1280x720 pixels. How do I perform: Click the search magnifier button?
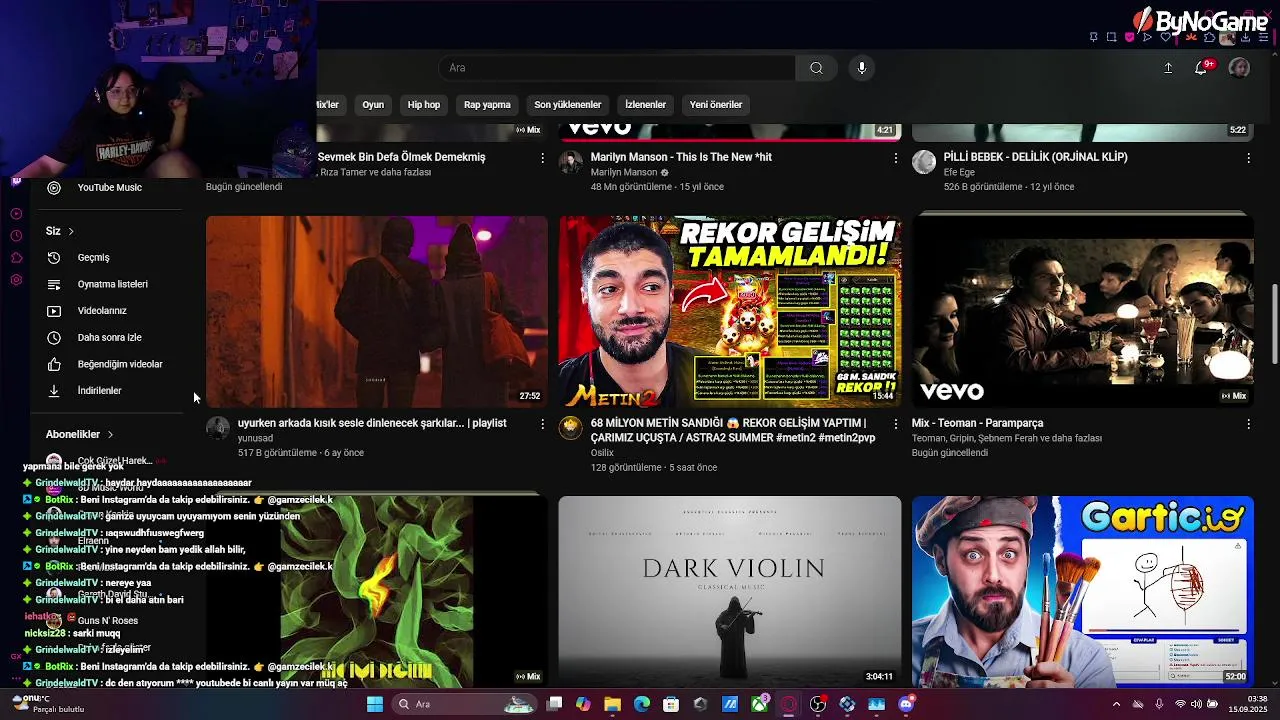(x=816, y=68)
